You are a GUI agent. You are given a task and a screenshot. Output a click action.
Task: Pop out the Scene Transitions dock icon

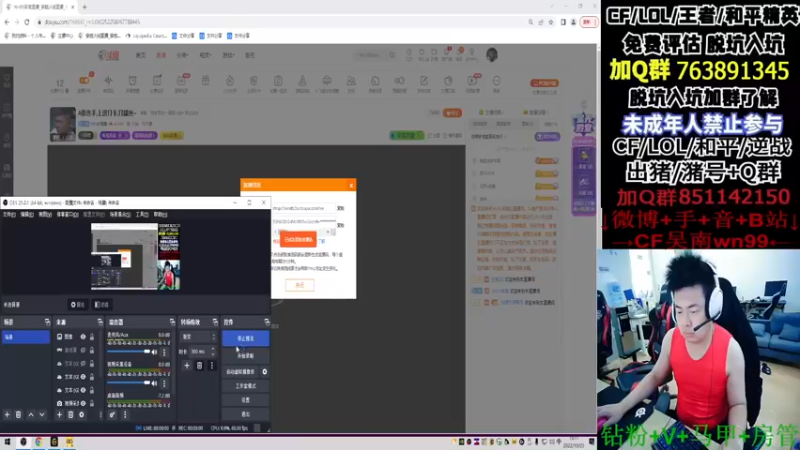215,322
